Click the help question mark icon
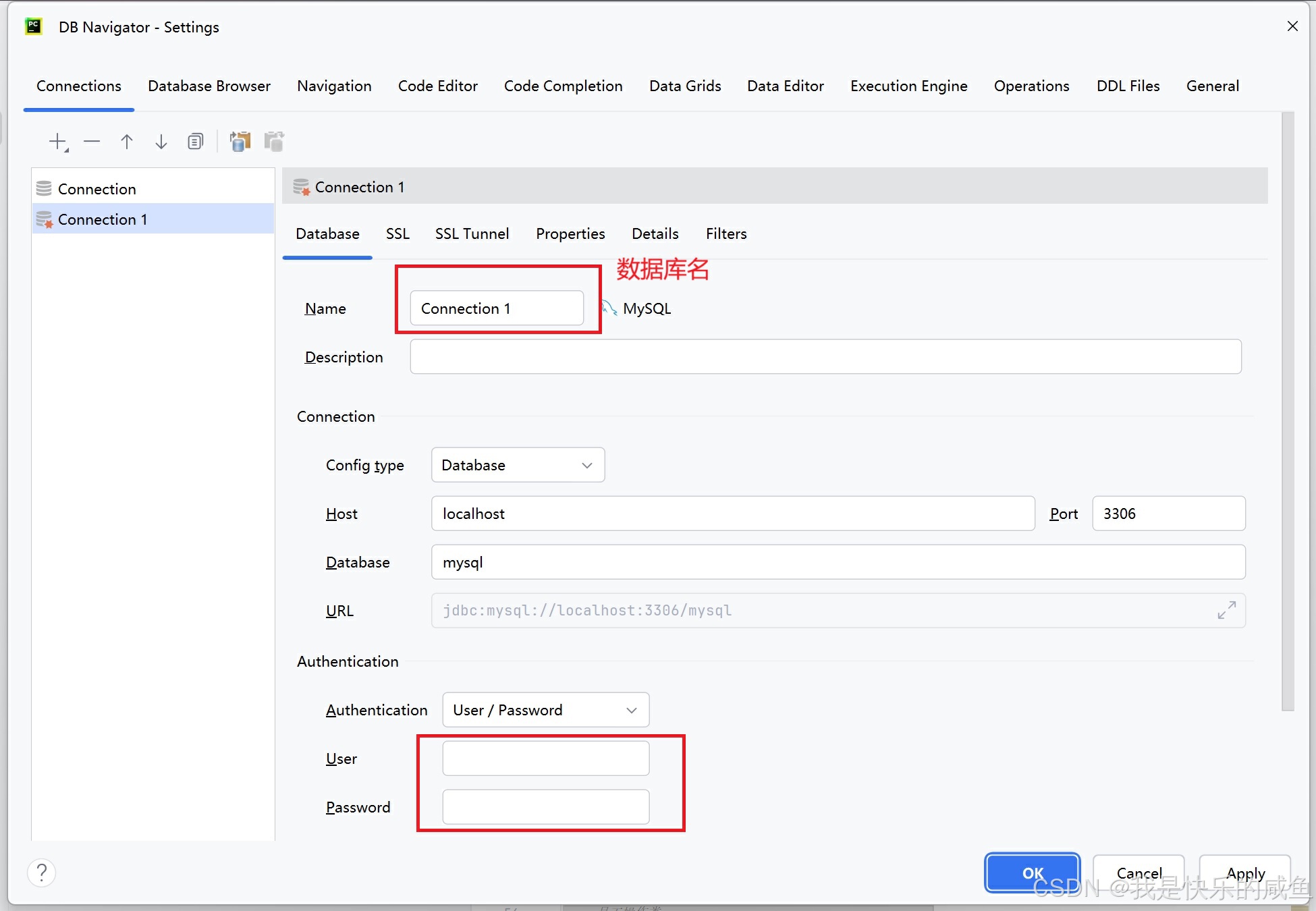Screen dimensions: 1316x911 pyautogui.click(x=42, y=873)
